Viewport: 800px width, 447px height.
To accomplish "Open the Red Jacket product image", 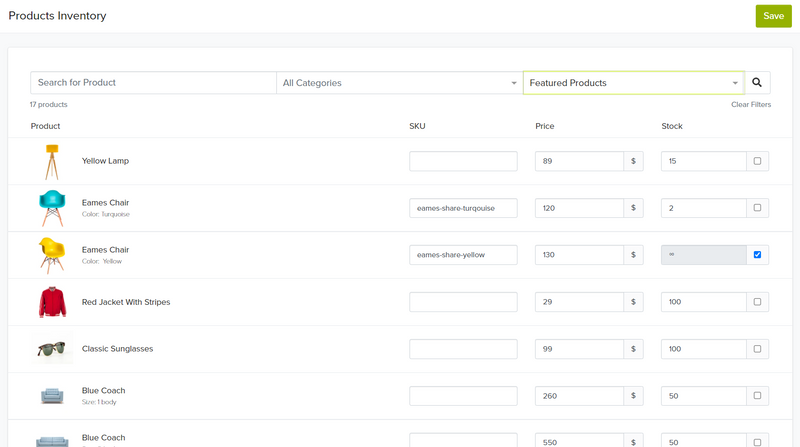I will [52, 302].
